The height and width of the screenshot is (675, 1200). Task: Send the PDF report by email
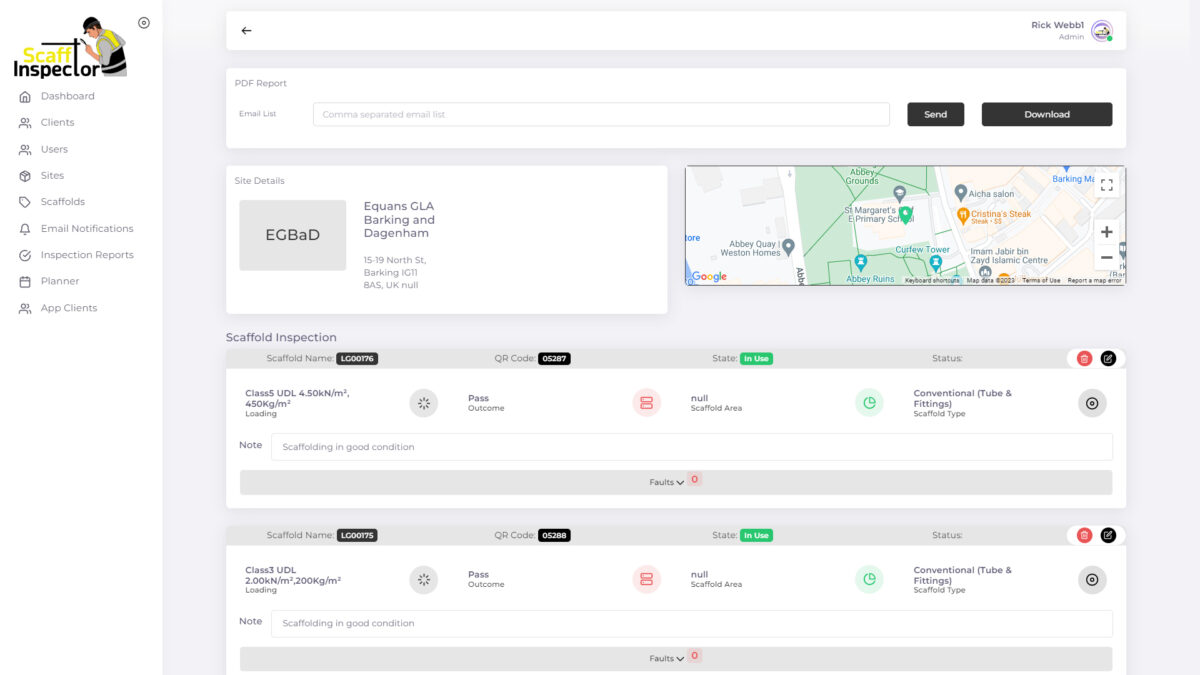click(935, 114)
